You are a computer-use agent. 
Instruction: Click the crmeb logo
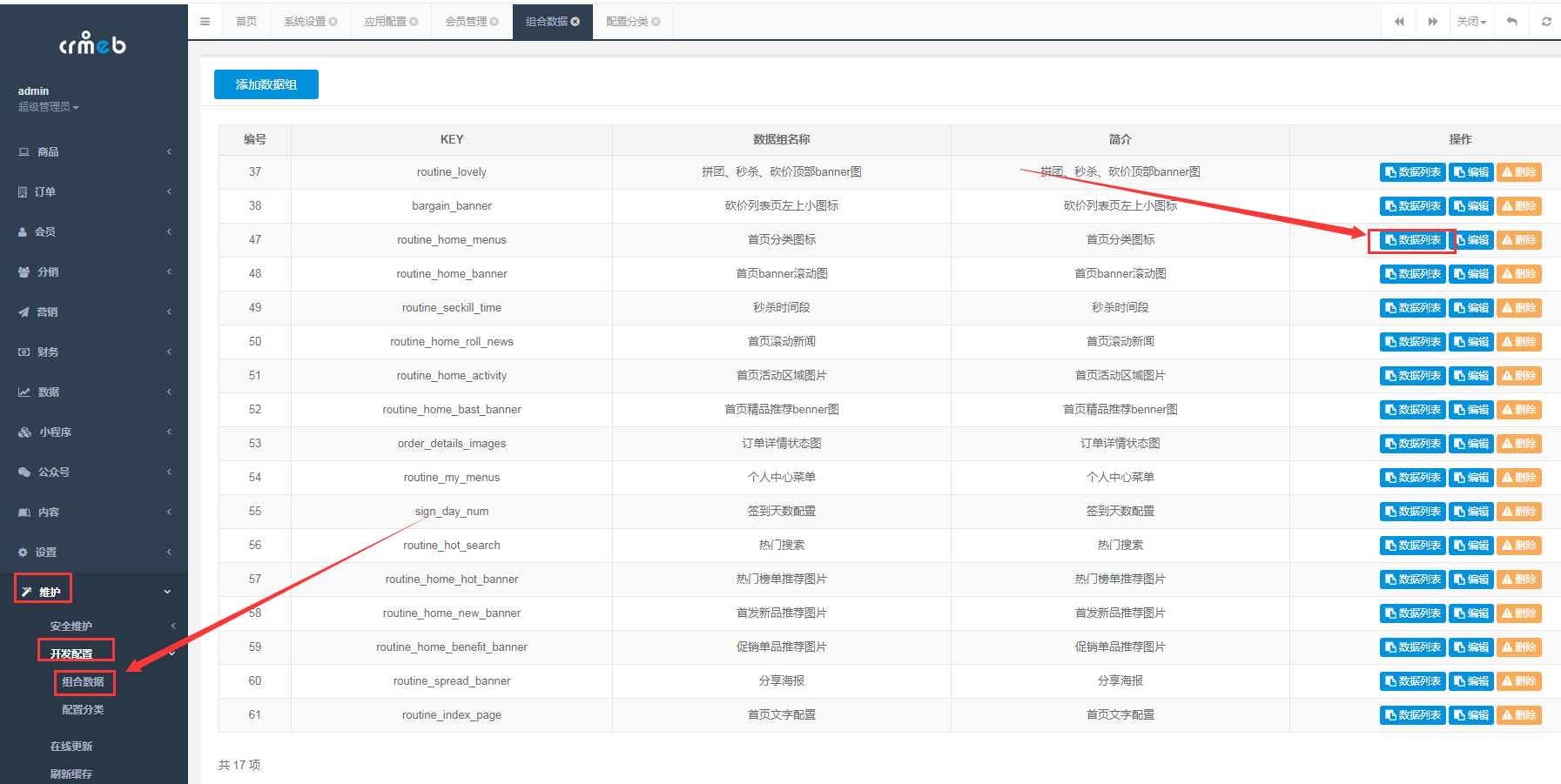(92, 43)
